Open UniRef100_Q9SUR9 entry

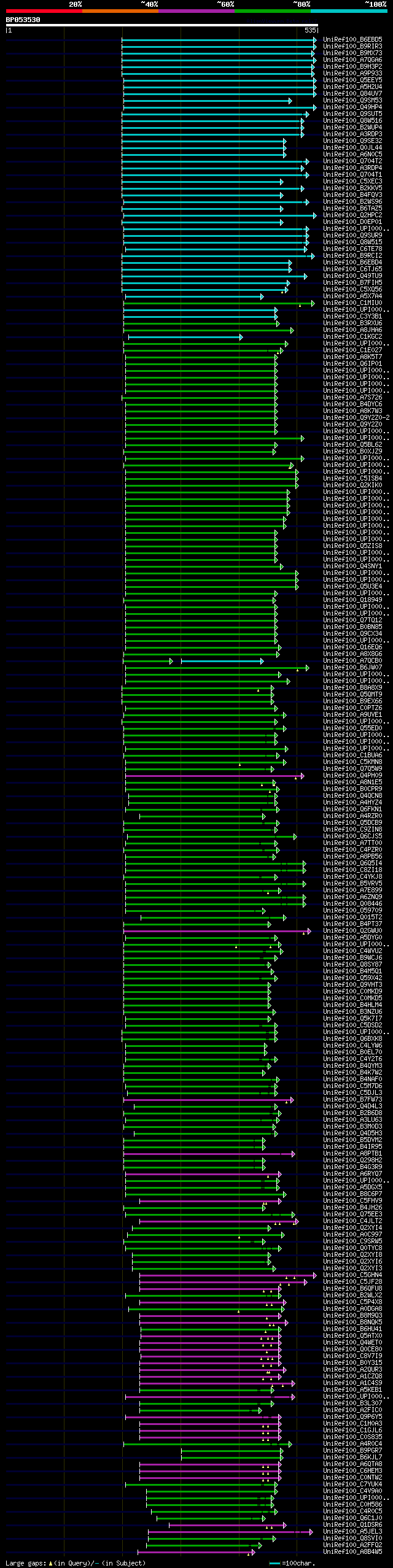pos(352,236)
